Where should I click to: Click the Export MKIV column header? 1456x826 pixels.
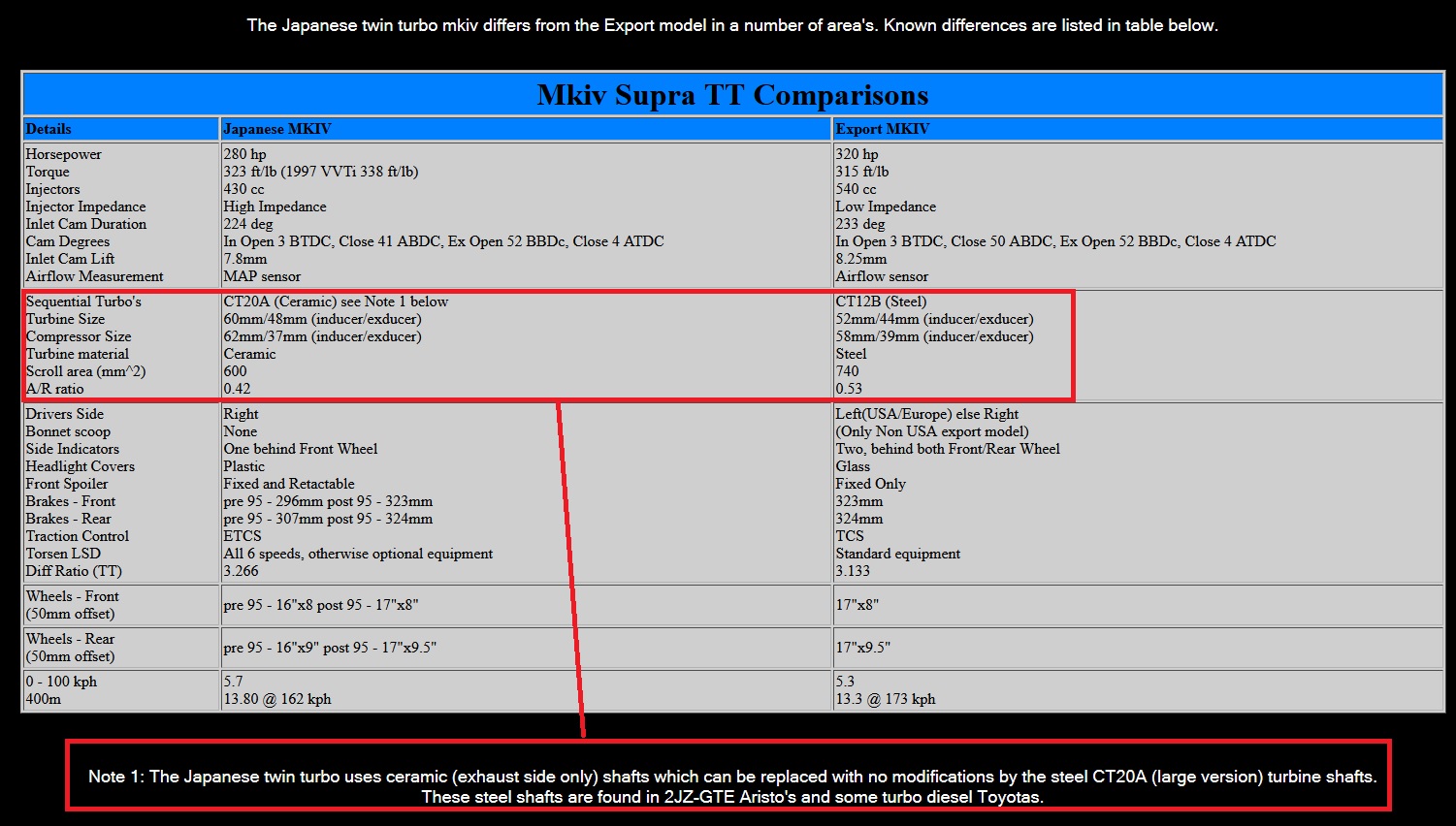[883, 129]
